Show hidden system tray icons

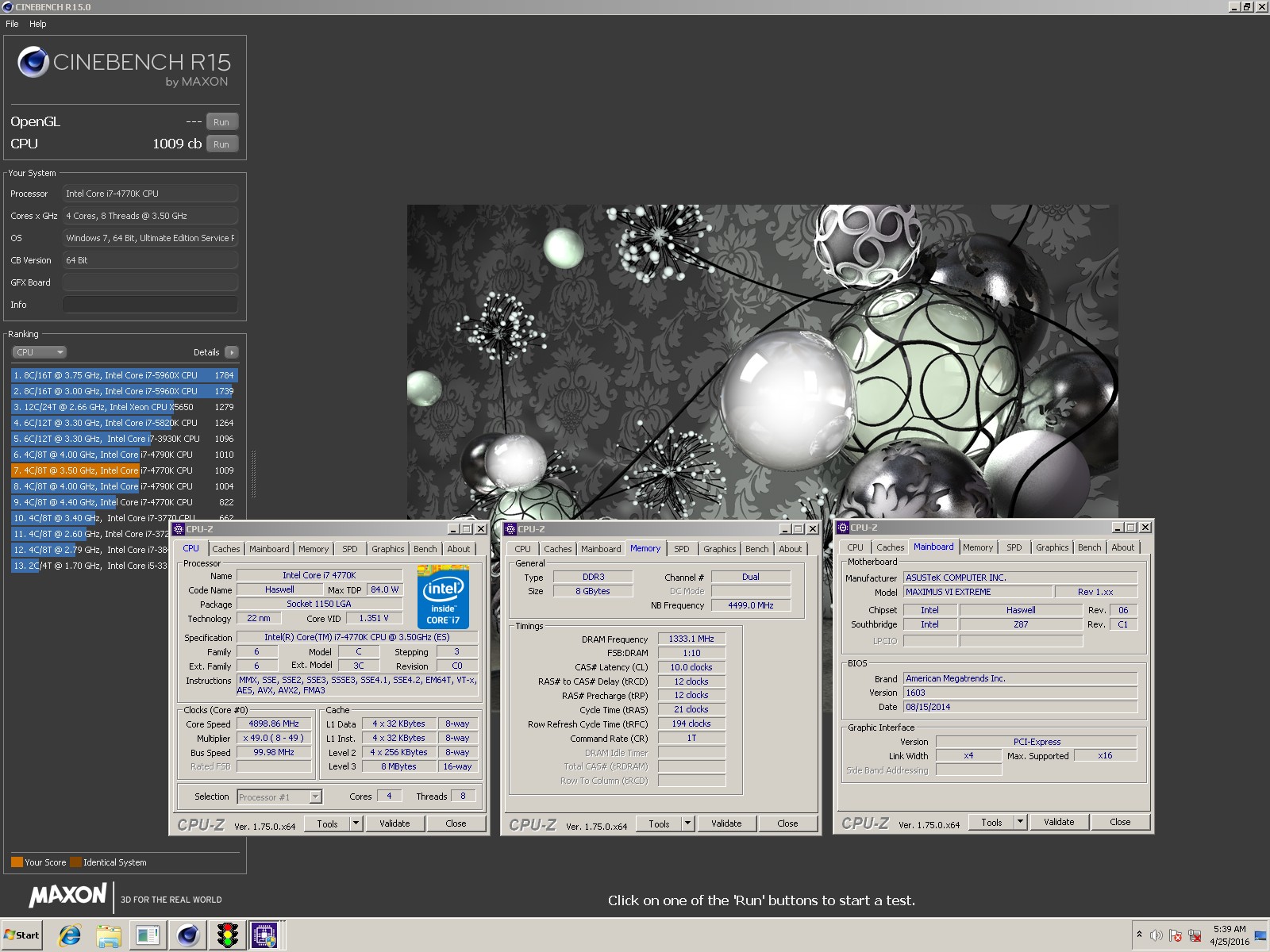(x=1139, y=935)
